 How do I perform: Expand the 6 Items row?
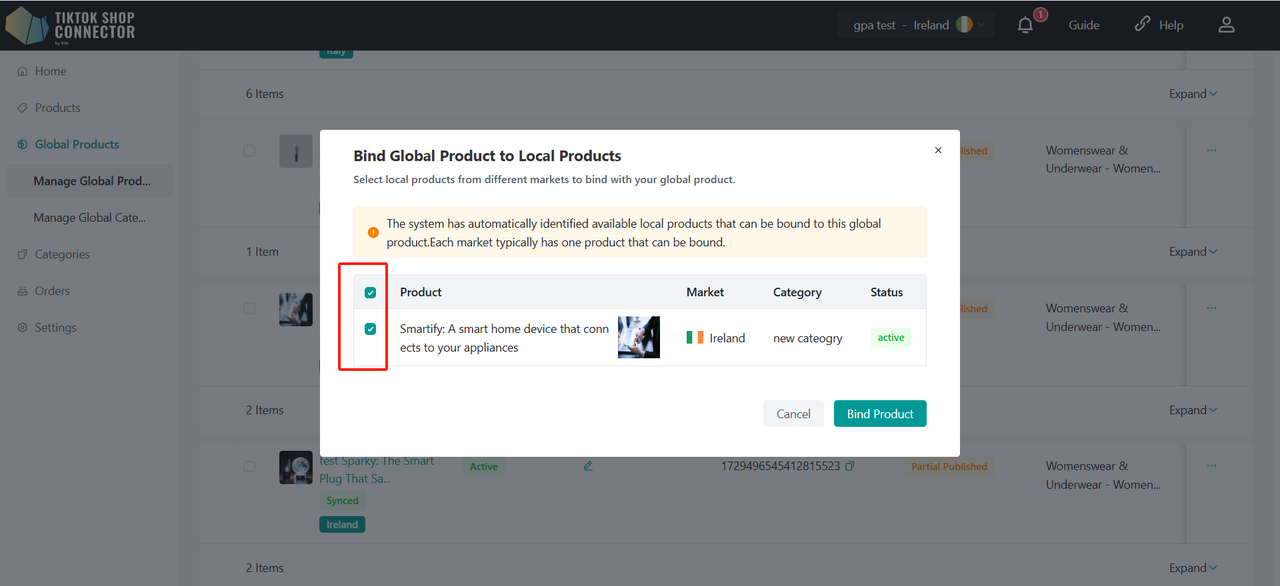[1193, 94]
